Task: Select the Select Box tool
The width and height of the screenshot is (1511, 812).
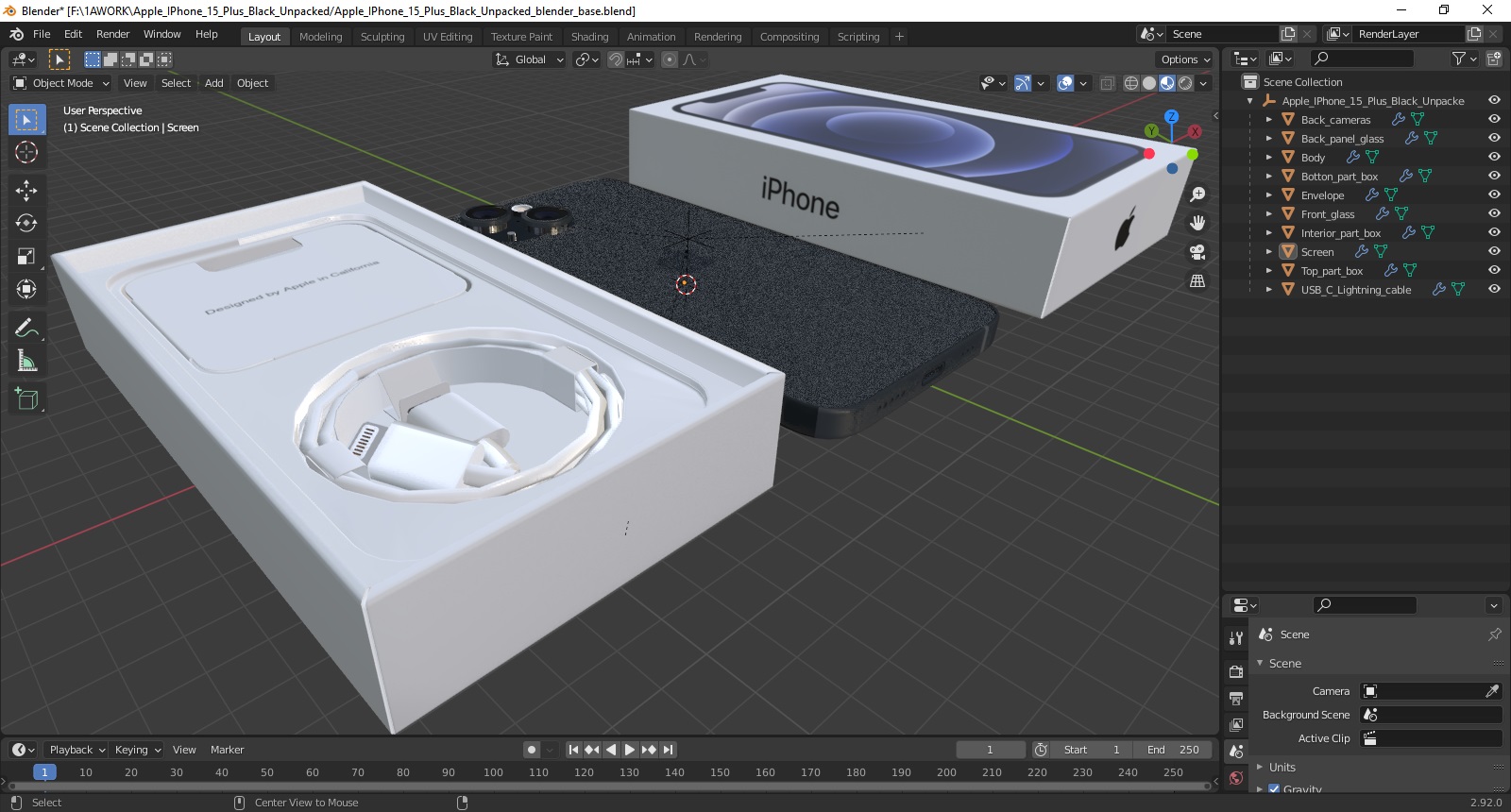Action: point(26,120)
